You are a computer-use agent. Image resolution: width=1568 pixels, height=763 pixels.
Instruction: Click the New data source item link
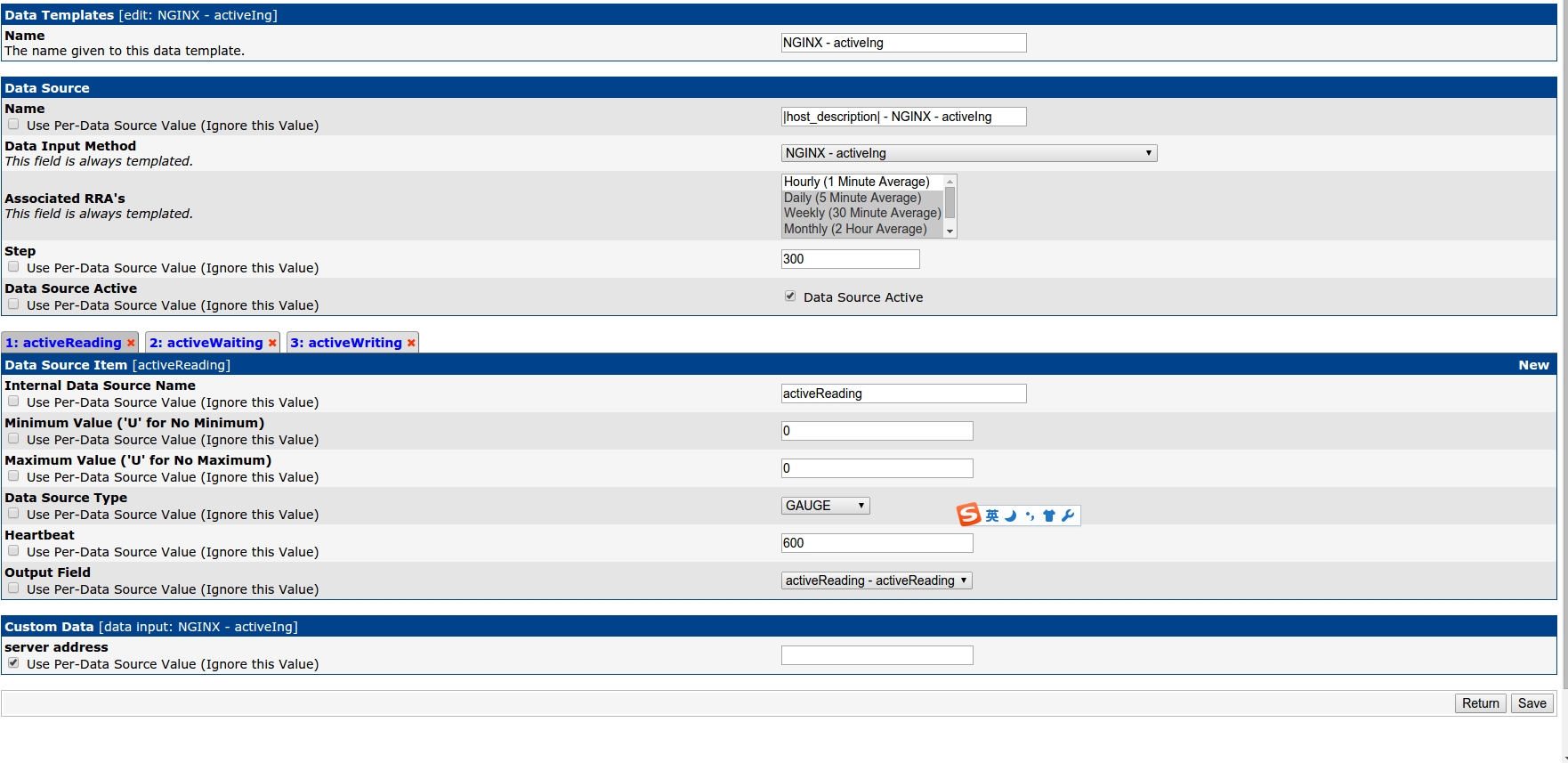pyautogui.click(x=1533, y=365)
